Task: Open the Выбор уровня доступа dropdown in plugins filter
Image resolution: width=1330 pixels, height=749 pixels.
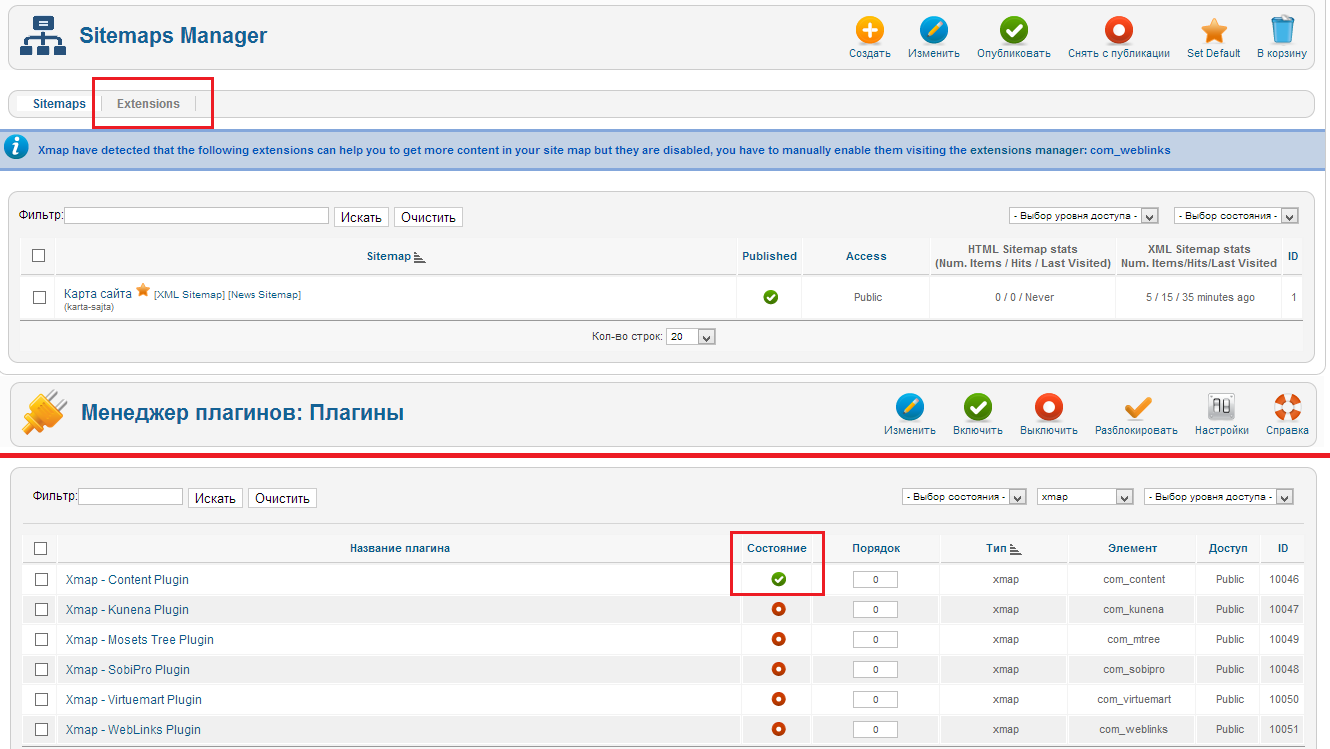Action: (1219, 497)
